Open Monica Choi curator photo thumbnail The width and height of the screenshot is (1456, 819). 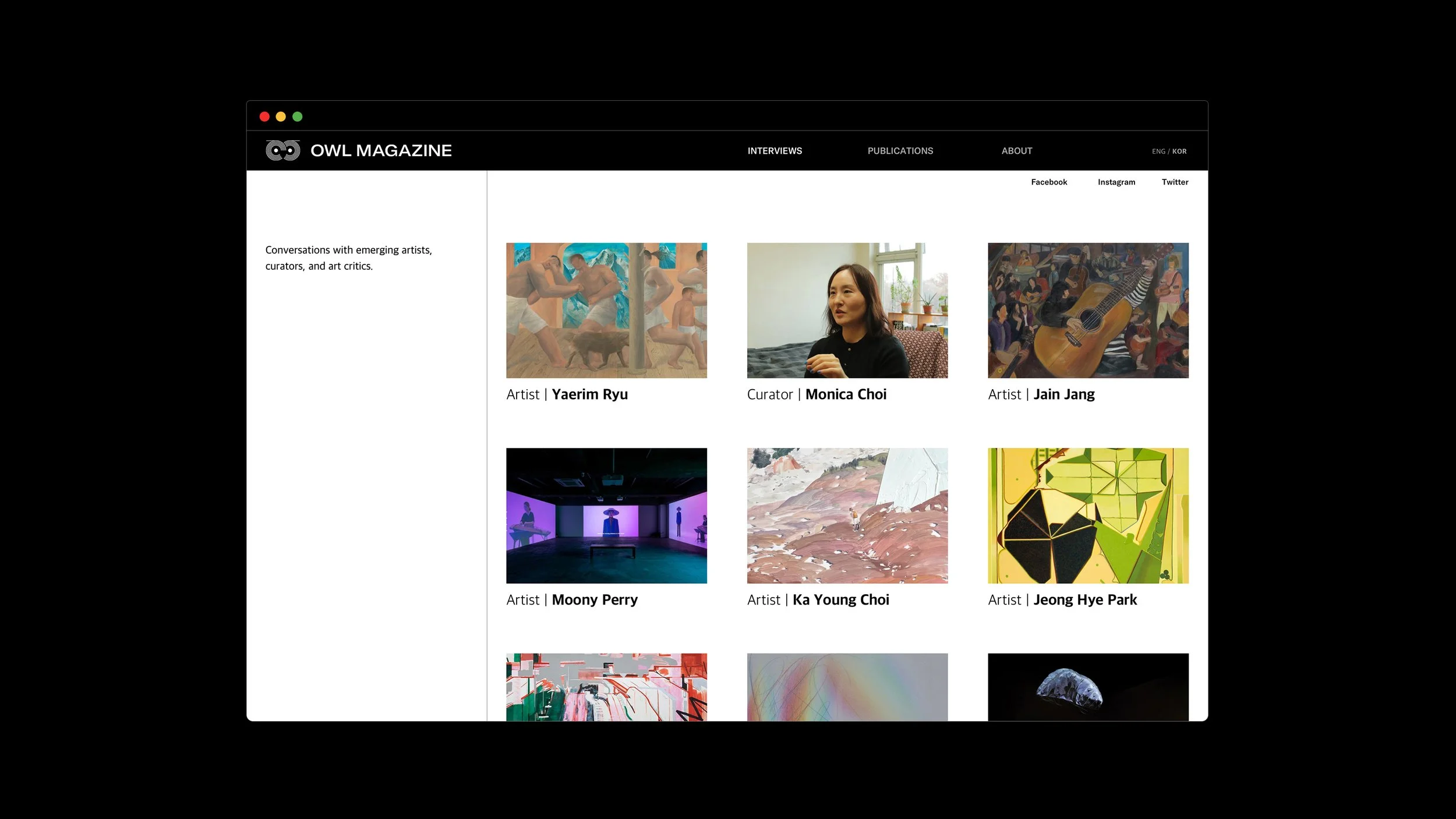pyautogui.click(x=847, y=310)
